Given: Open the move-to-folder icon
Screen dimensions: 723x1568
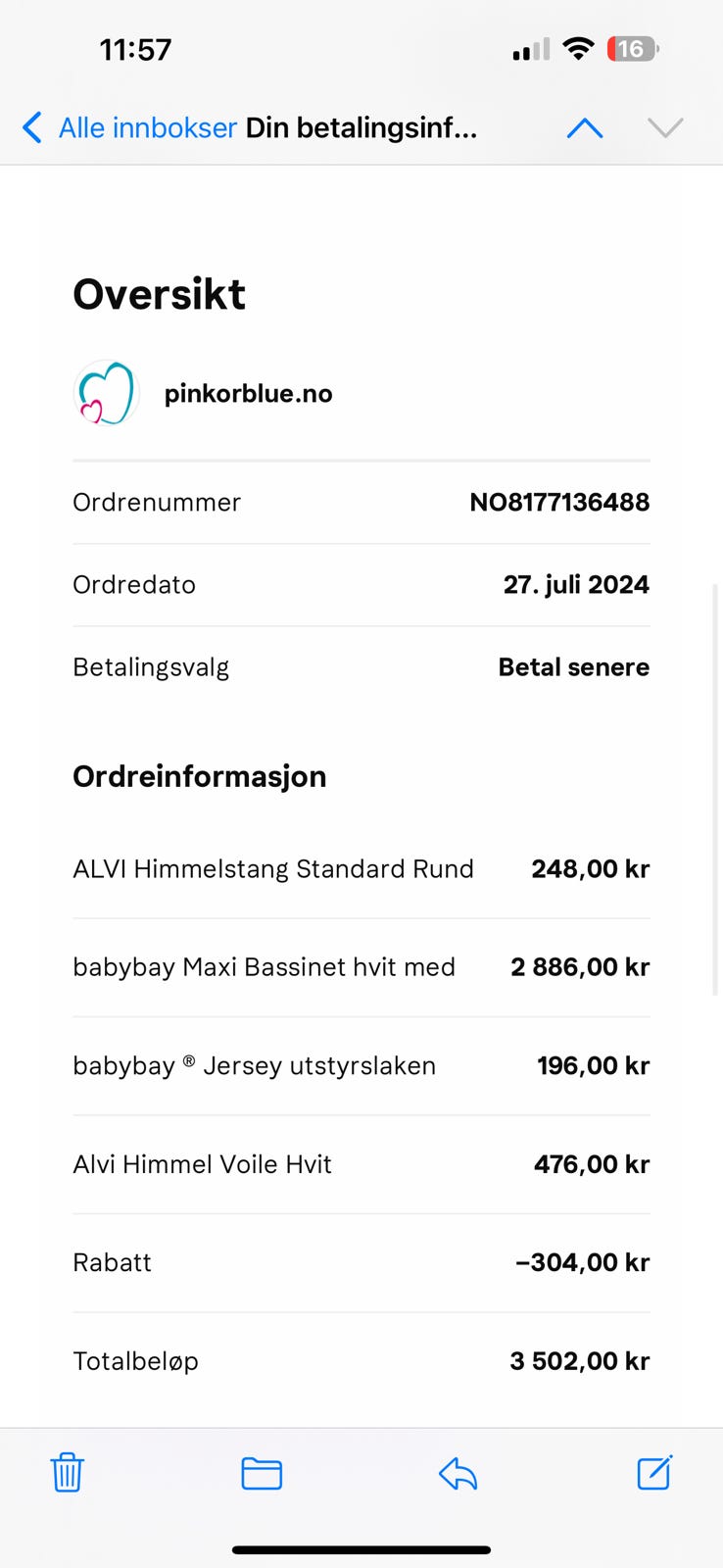Looking at the screenshot, I should point(262,1473).
